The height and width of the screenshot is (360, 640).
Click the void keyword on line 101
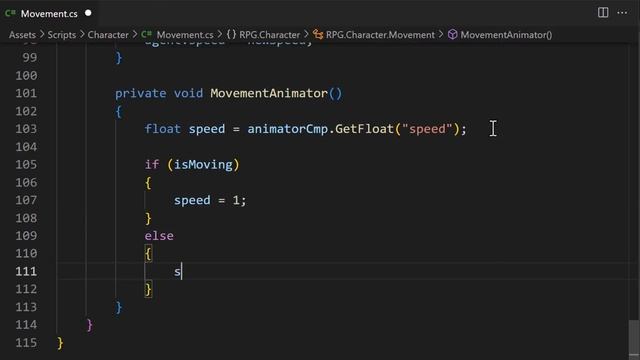[188, 93]
